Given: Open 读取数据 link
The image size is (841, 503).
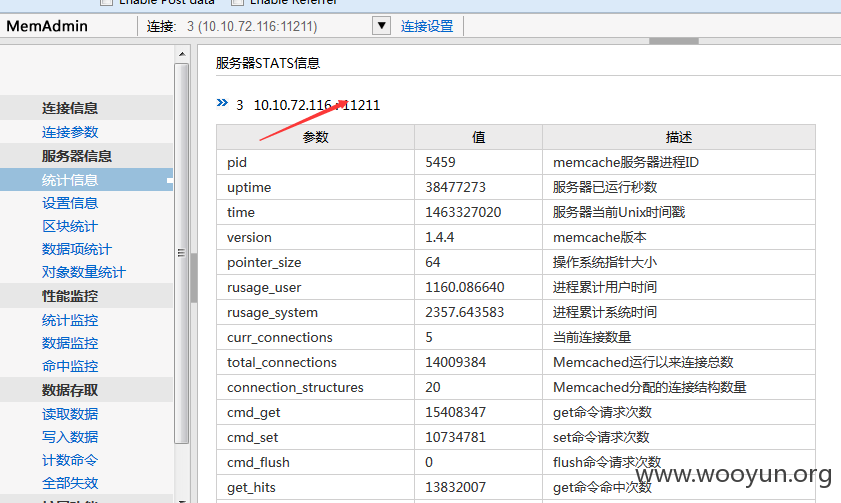Looking at the screenshot, I should coord(70,414).
